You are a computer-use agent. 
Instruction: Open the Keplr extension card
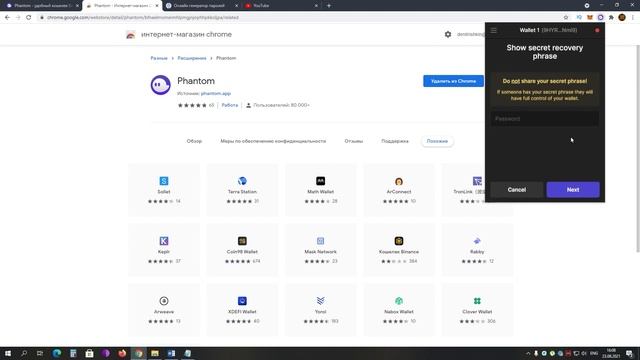click(164, 250)
